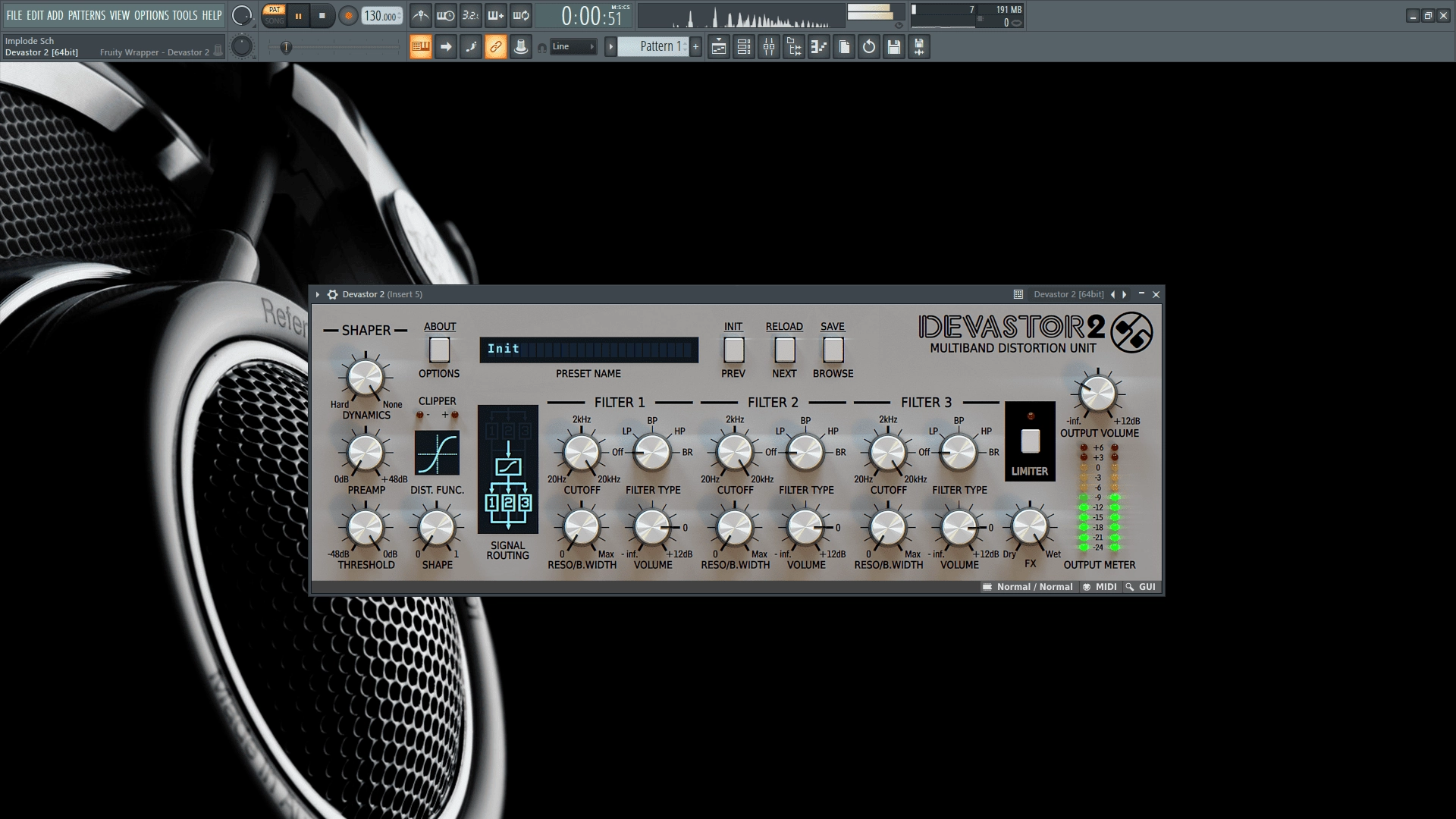Image resolution: width=1456 pixels, height=819 pixels.
Task: Click the undo history circular arrow icon
Action: click(x=869, y=47)
